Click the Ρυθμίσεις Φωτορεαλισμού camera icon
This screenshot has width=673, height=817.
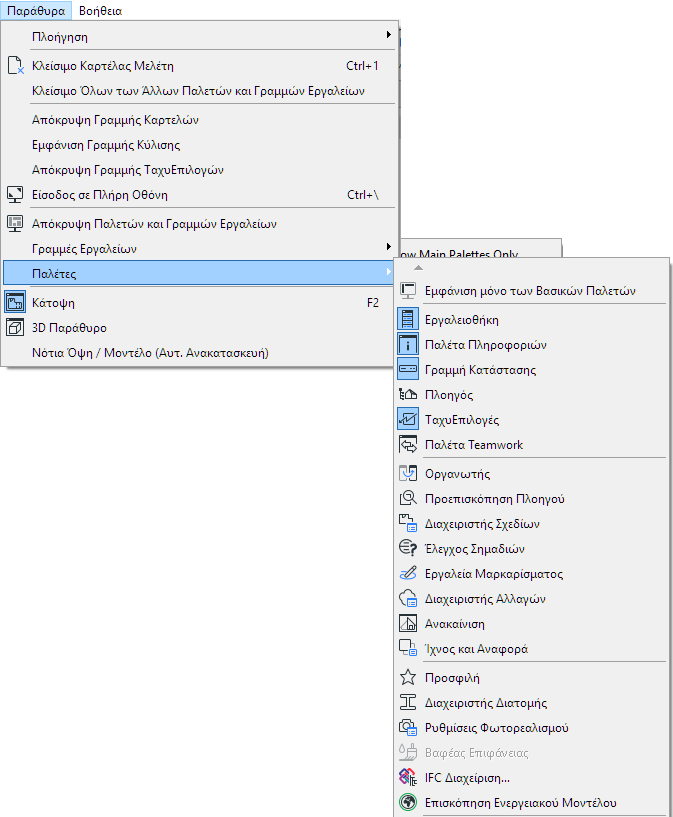click(408, 728)
